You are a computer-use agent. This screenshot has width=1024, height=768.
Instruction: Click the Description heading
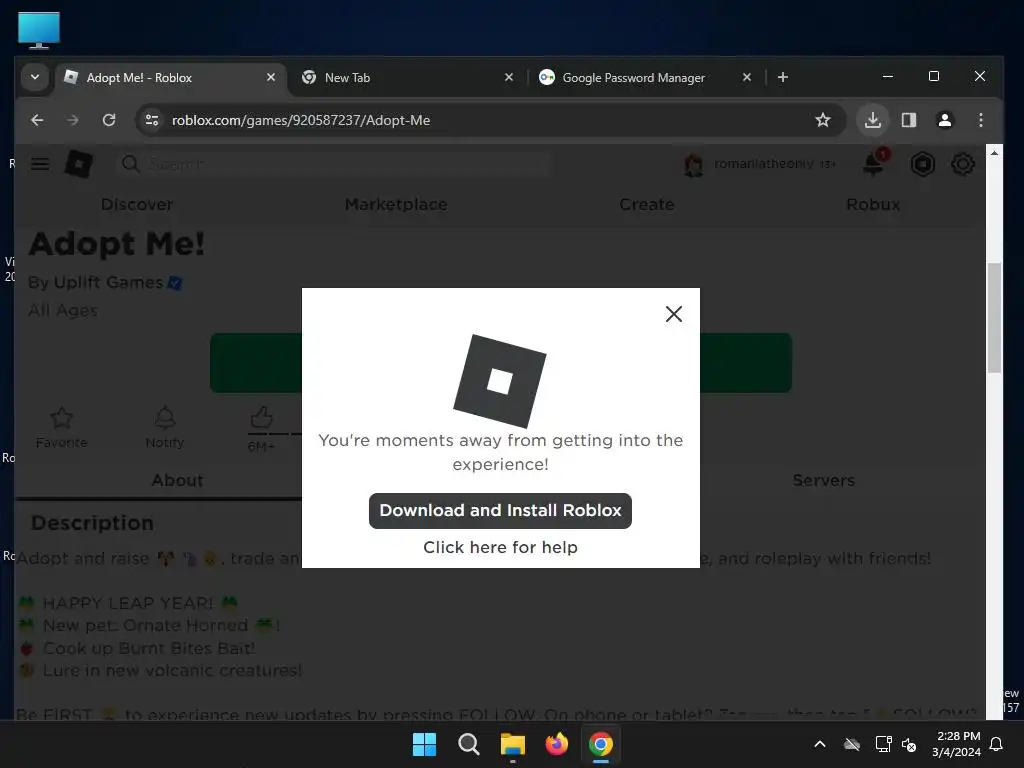coord(92,523)
